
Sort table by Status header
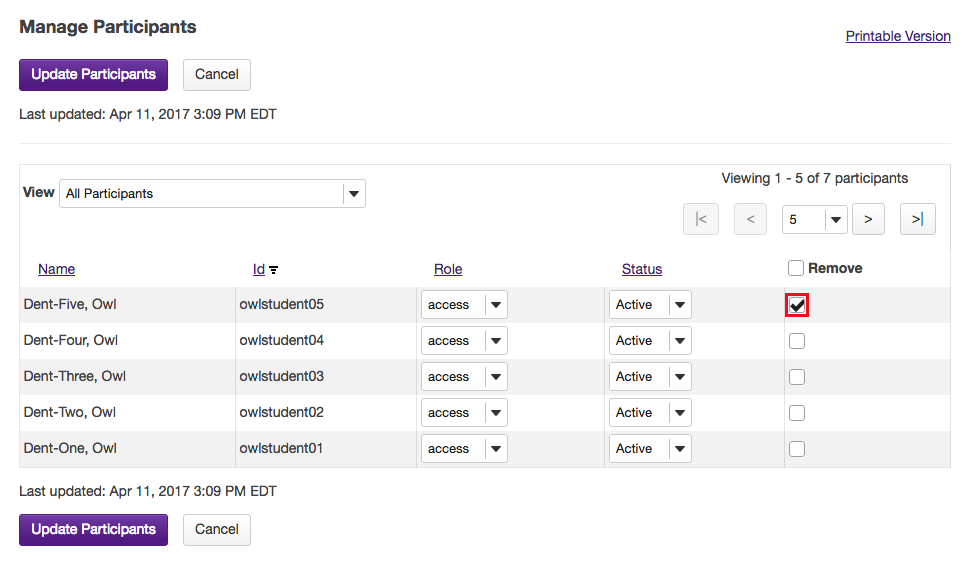[642, 269]
